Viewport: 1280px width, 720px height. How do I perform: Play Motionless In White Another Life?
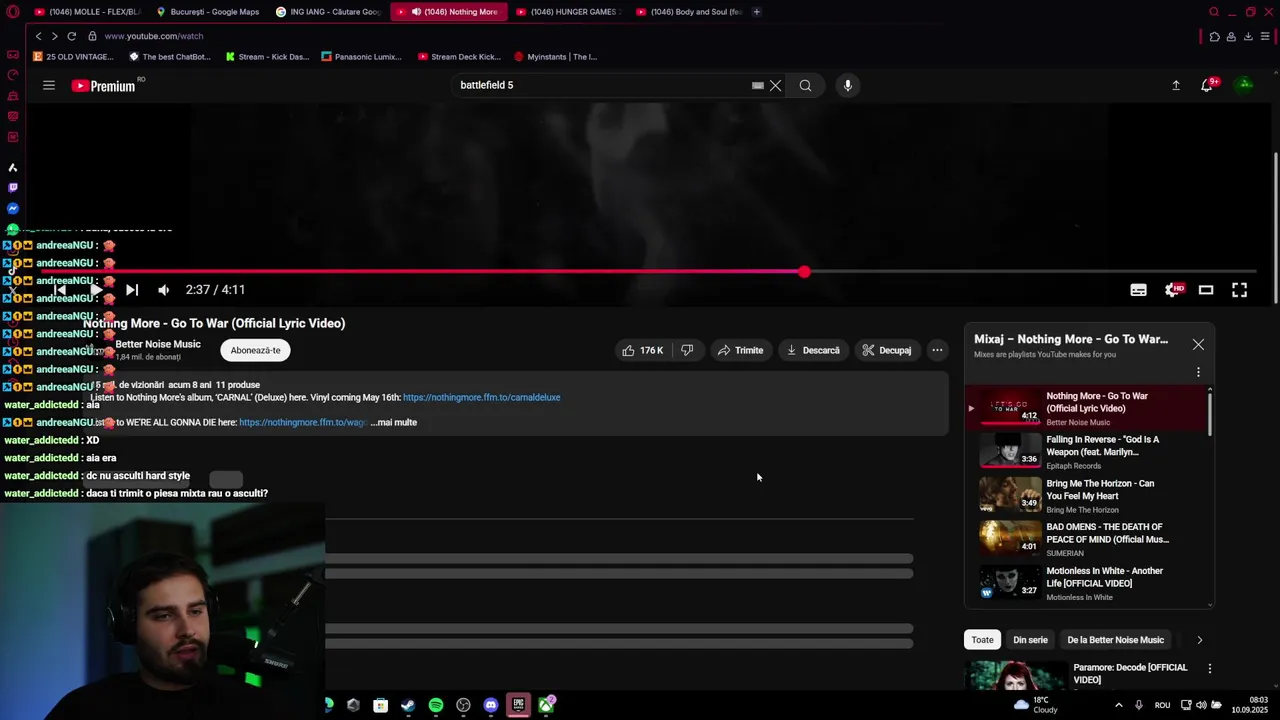(1086, 583)
